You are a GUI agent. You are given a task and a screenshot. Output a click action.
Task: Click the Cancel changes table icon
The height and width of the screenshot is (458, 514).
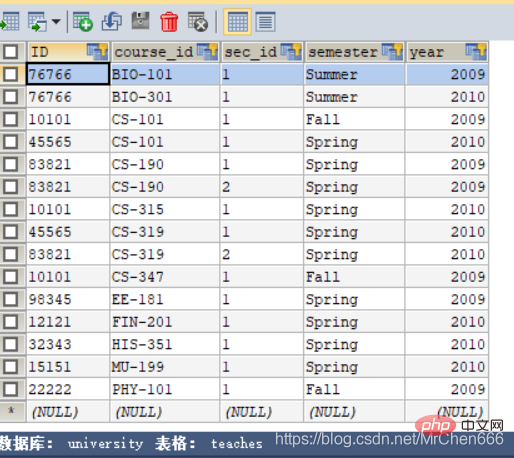pos(198,22)
